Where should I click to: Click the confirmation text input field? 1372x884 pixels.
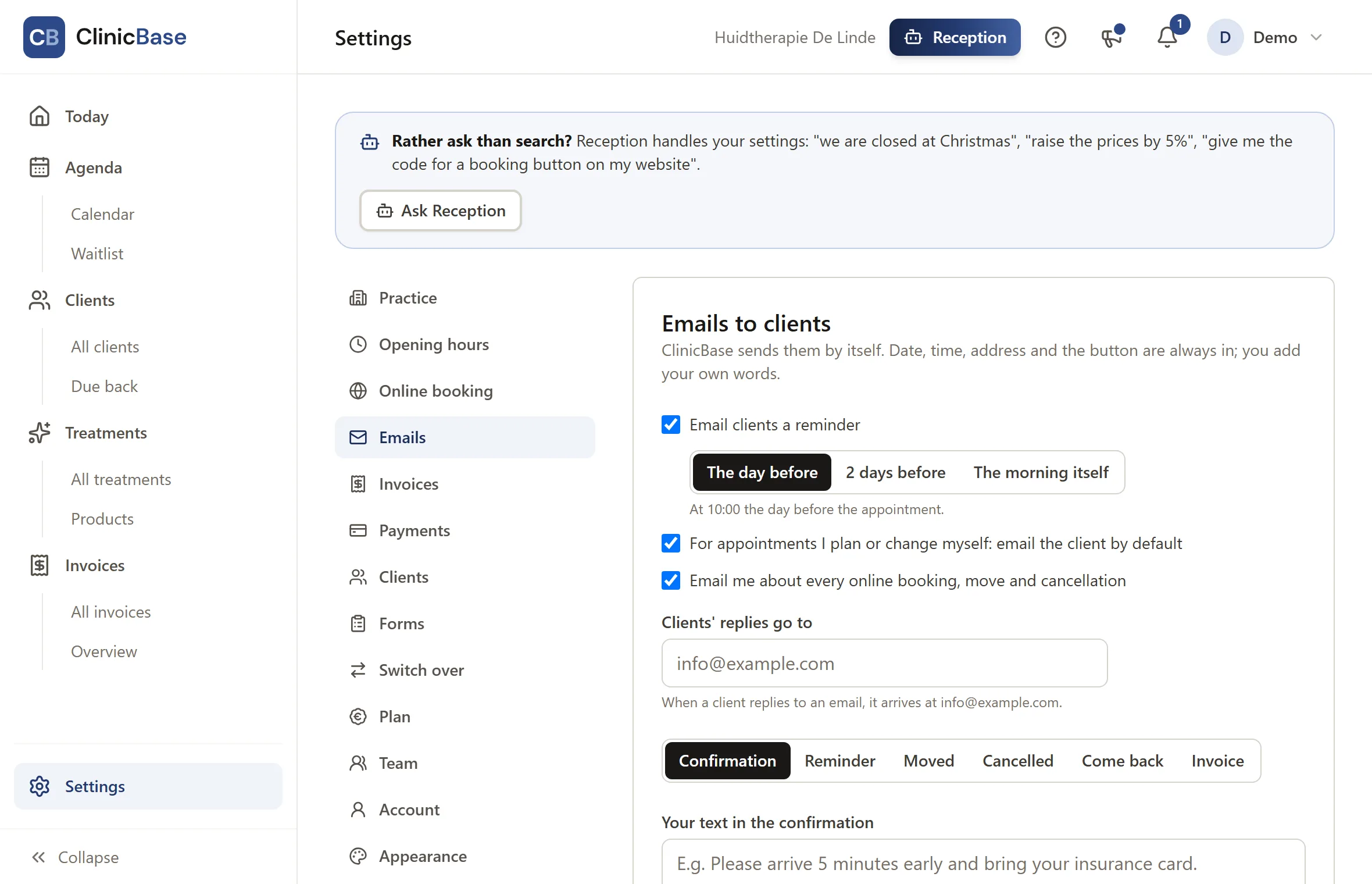pyautogui.click(x=983, y=863)
